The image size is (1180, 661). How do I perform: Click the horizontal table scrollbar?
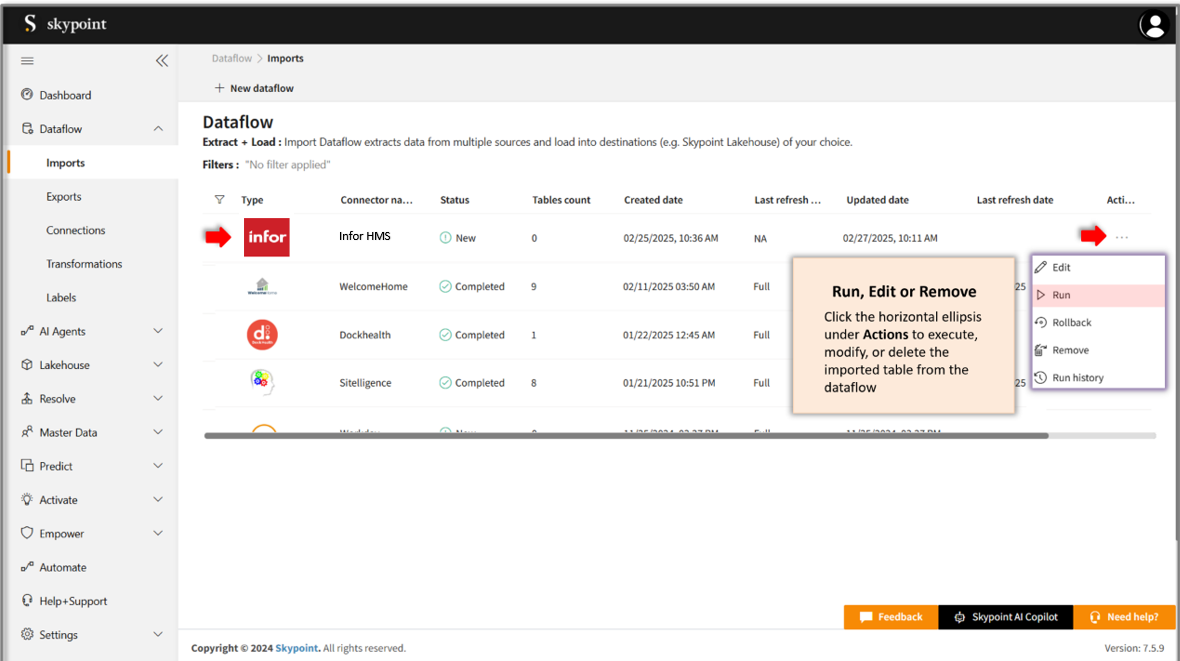(x=626, y=435)
